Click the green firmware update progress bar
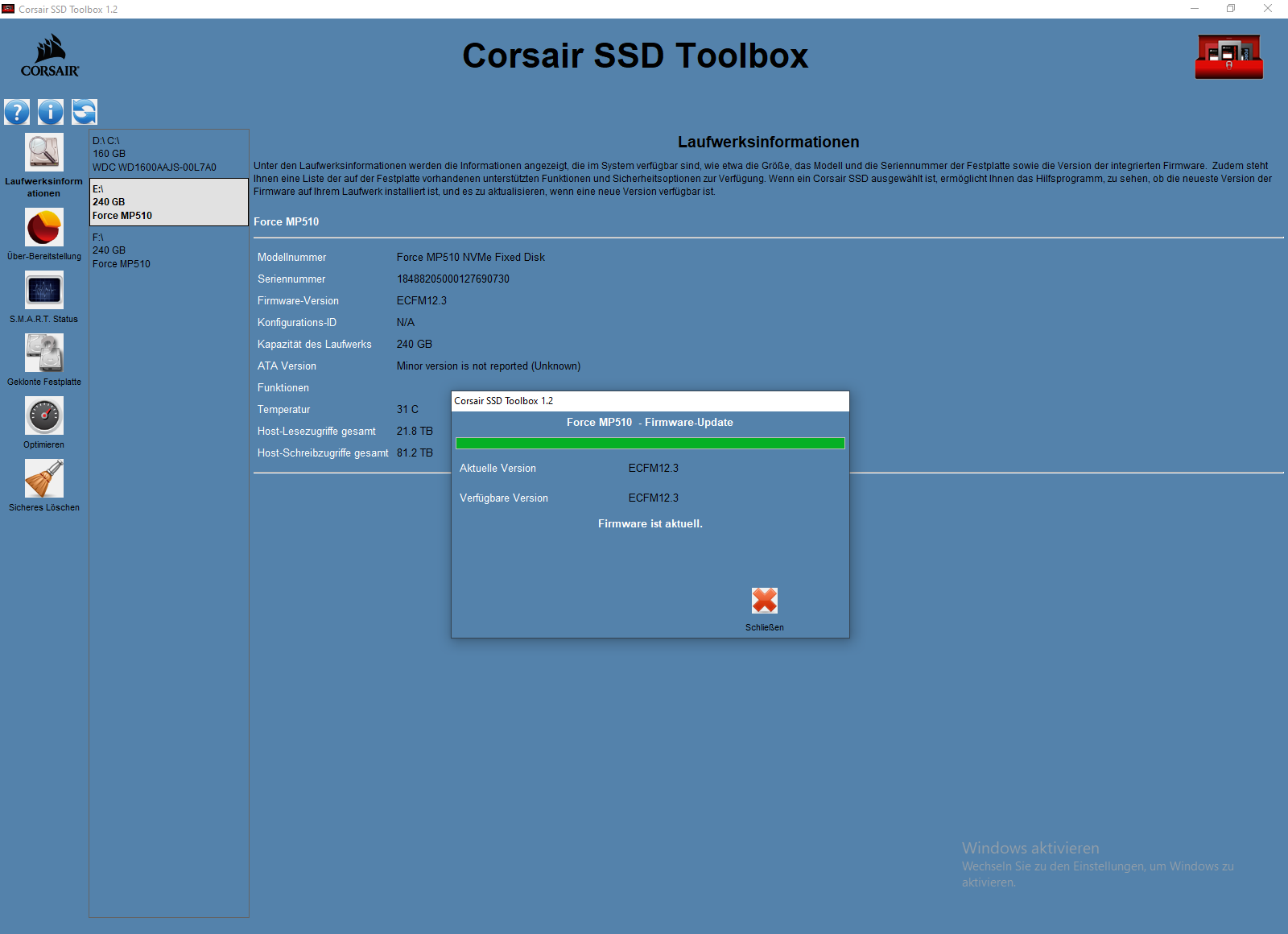The height and width of the screenshot is (934, 1288). click(x=650, y=444)
